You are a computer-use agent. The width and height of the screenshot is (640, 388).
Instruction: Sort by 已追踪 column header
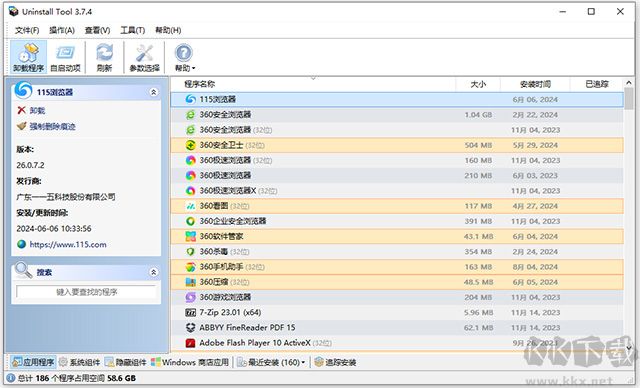pyautogui.click(x=597, y=84)
